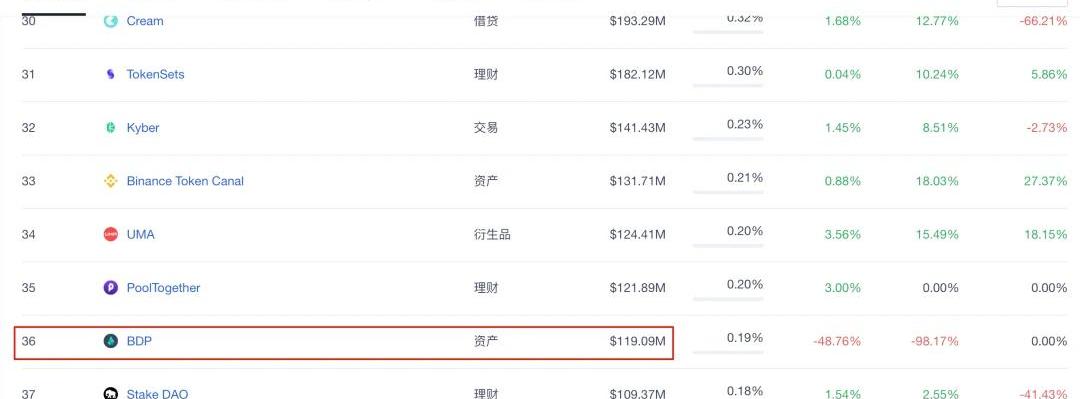The height and width of the screenshot is (399, 1080).
Task: Click the Stake DAO logo icon
Action: (x=110, y=393)
